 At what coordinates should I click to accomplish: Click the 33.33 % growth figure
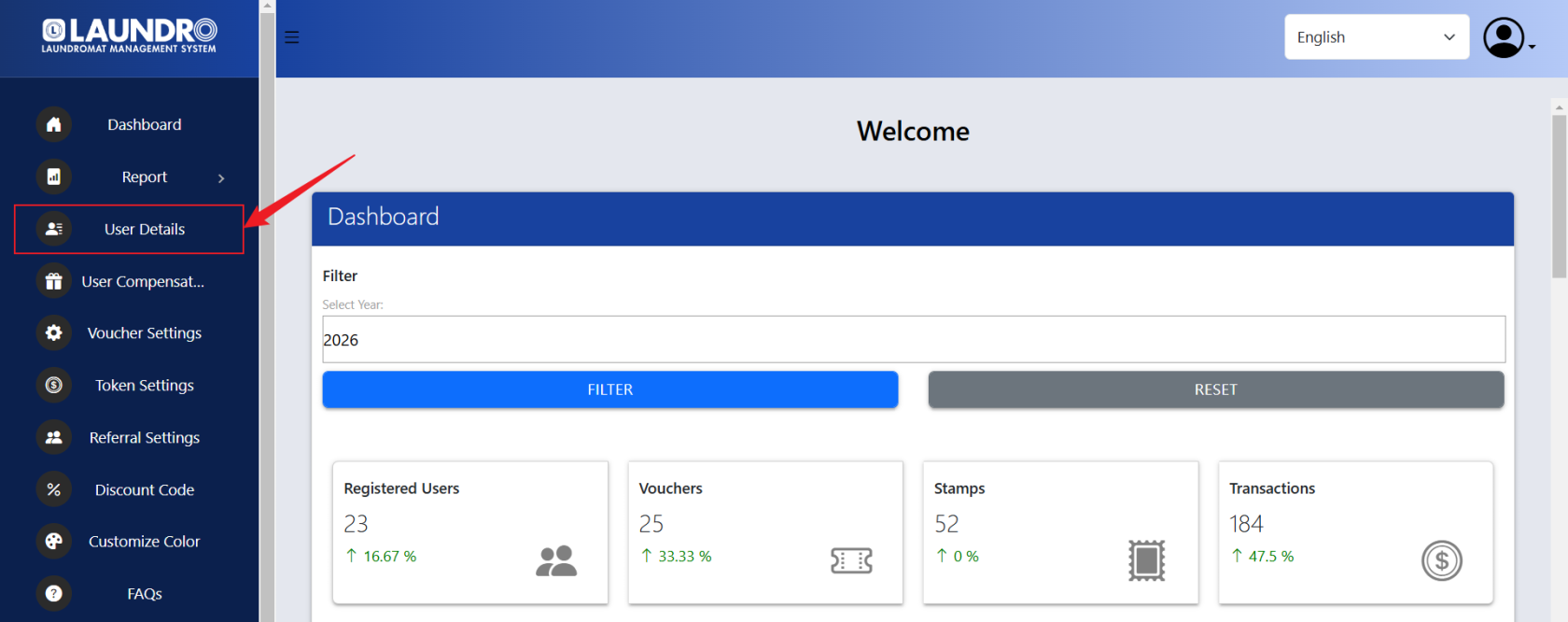coord(685,557)
